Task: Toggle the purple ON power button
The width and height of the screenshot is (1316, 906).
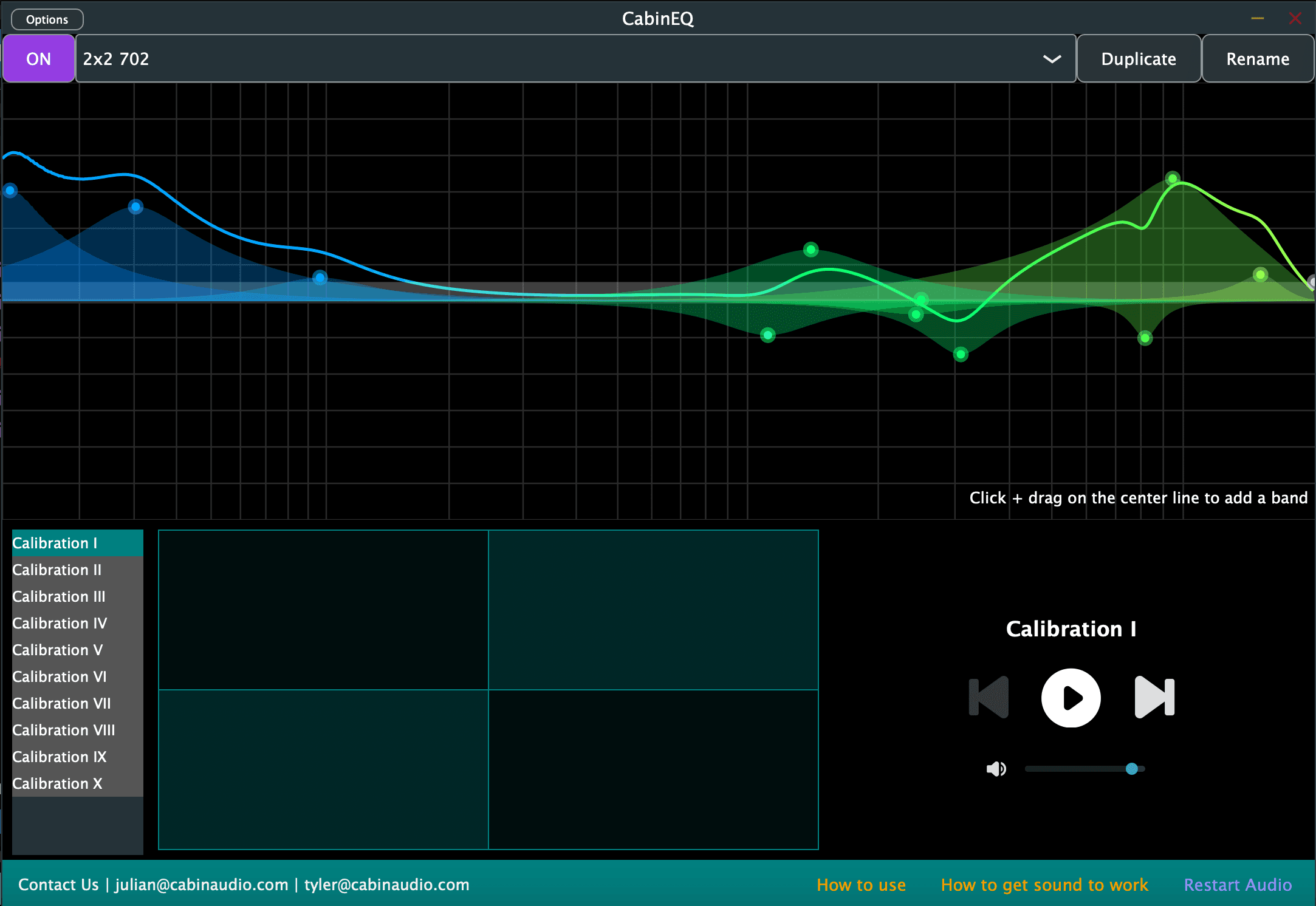Action: point(39,59)
